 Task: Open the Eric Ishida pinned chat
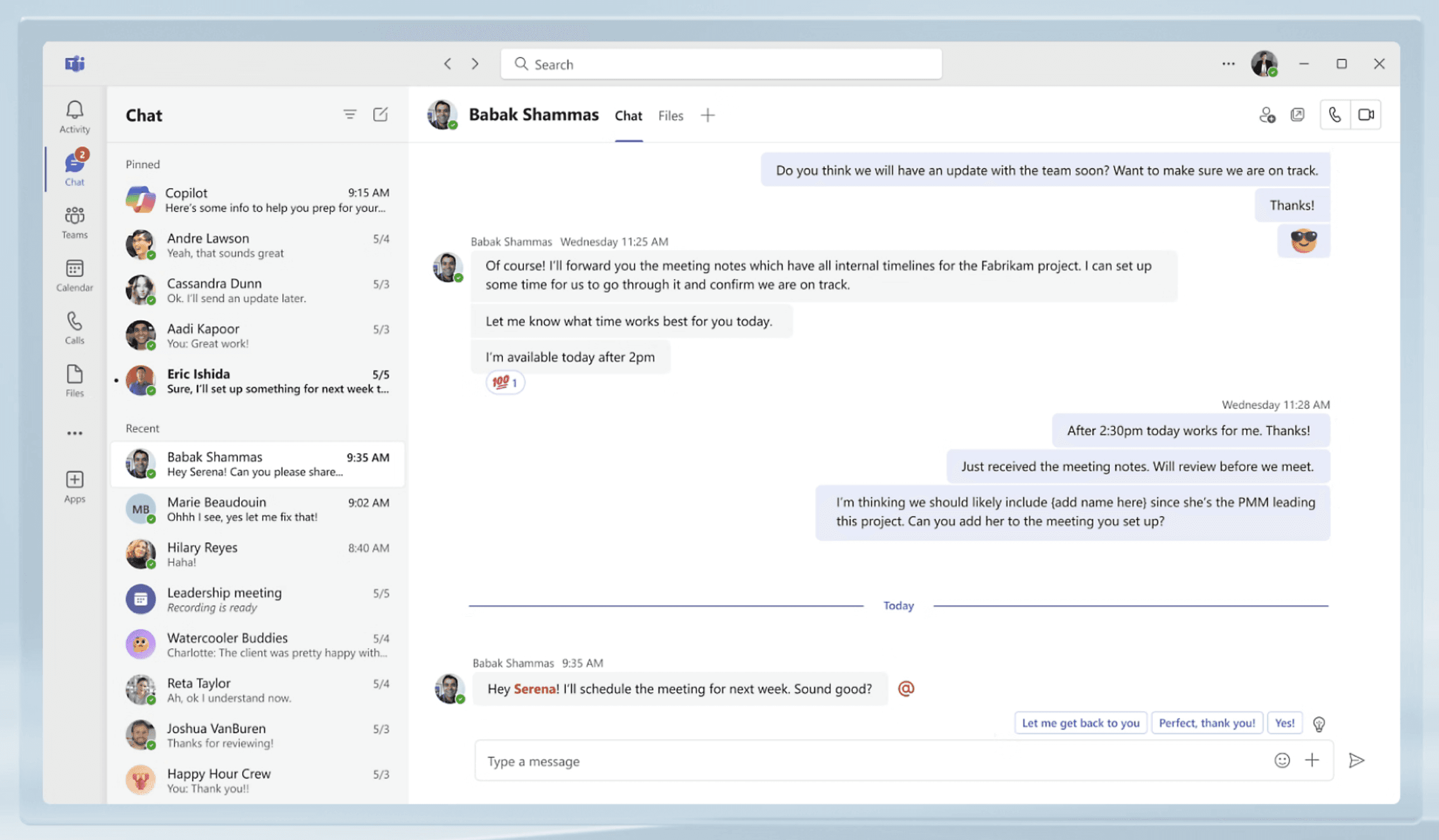pos(257,381)
